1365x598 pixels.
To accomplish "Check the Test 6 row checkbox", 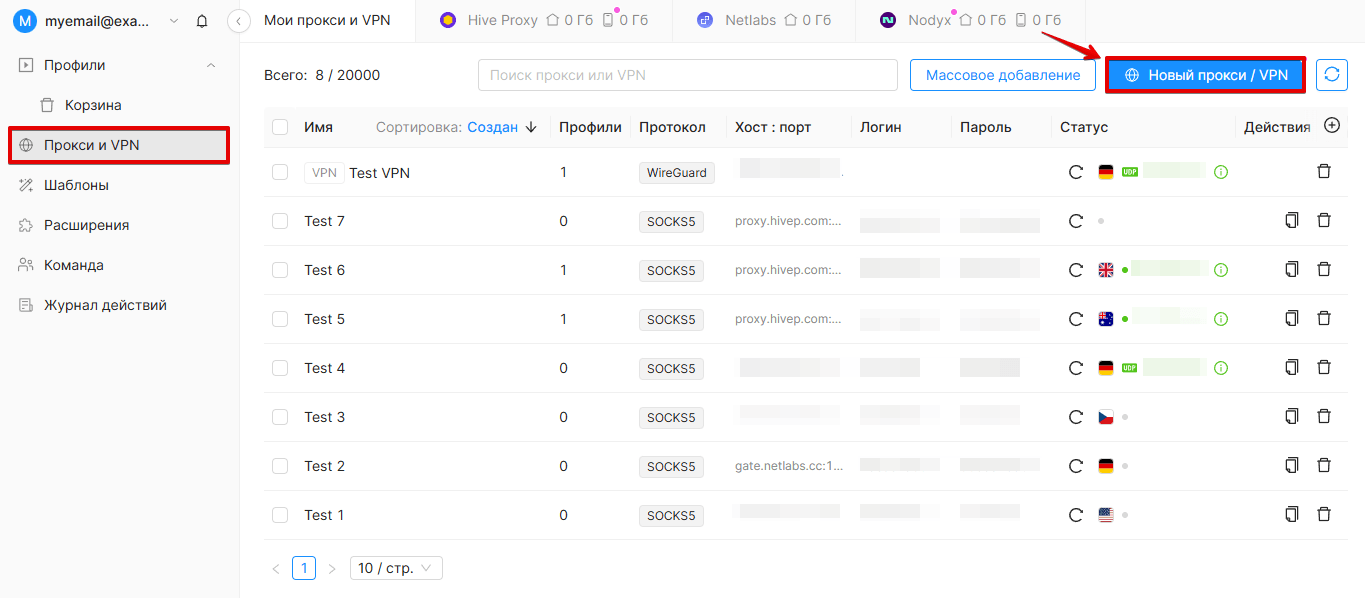I will pyautogui.click(x=280, y=270).
